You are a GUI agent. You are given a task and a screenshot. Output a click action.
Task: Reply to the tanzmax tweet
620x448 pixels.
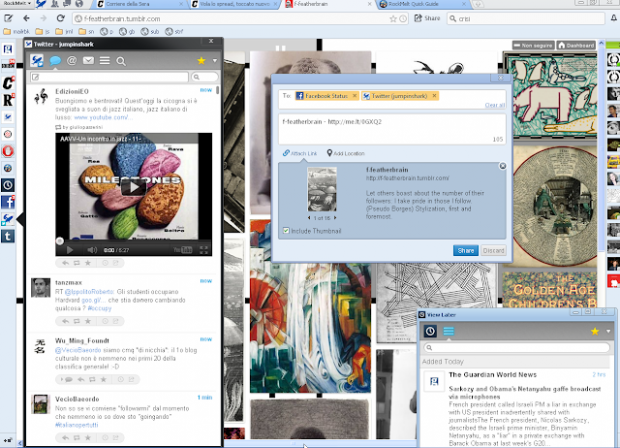(x=66, y=321)
